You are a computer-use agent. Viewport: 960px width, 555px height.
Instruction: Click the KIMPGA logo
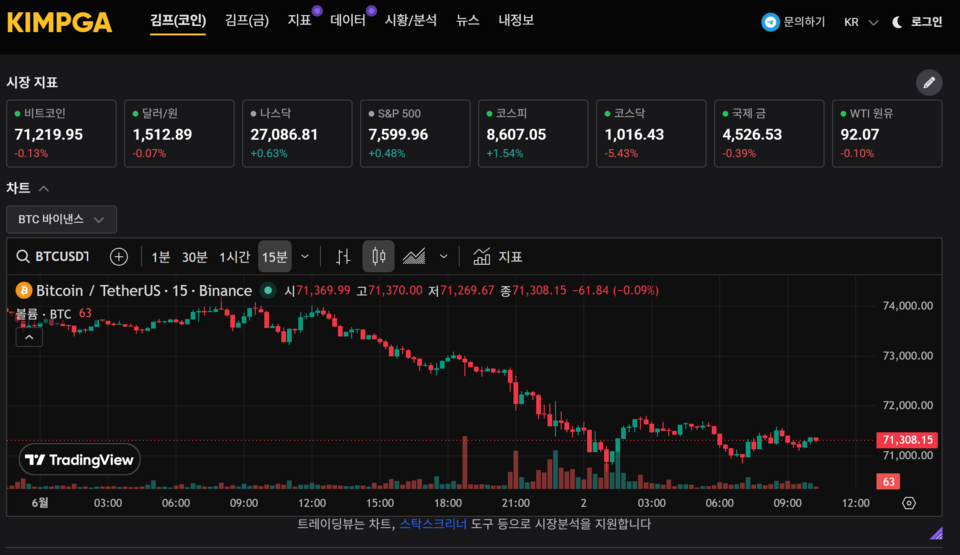pos(59,22)
